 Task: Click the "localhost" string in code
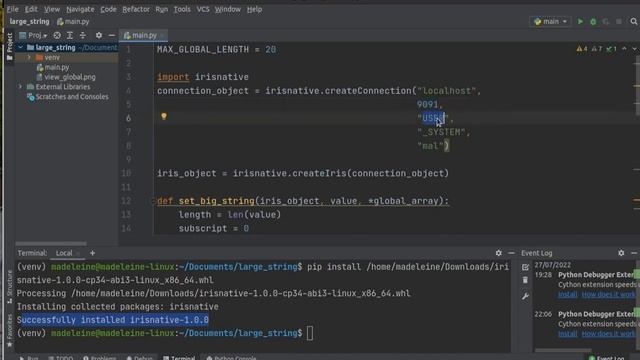447,91
